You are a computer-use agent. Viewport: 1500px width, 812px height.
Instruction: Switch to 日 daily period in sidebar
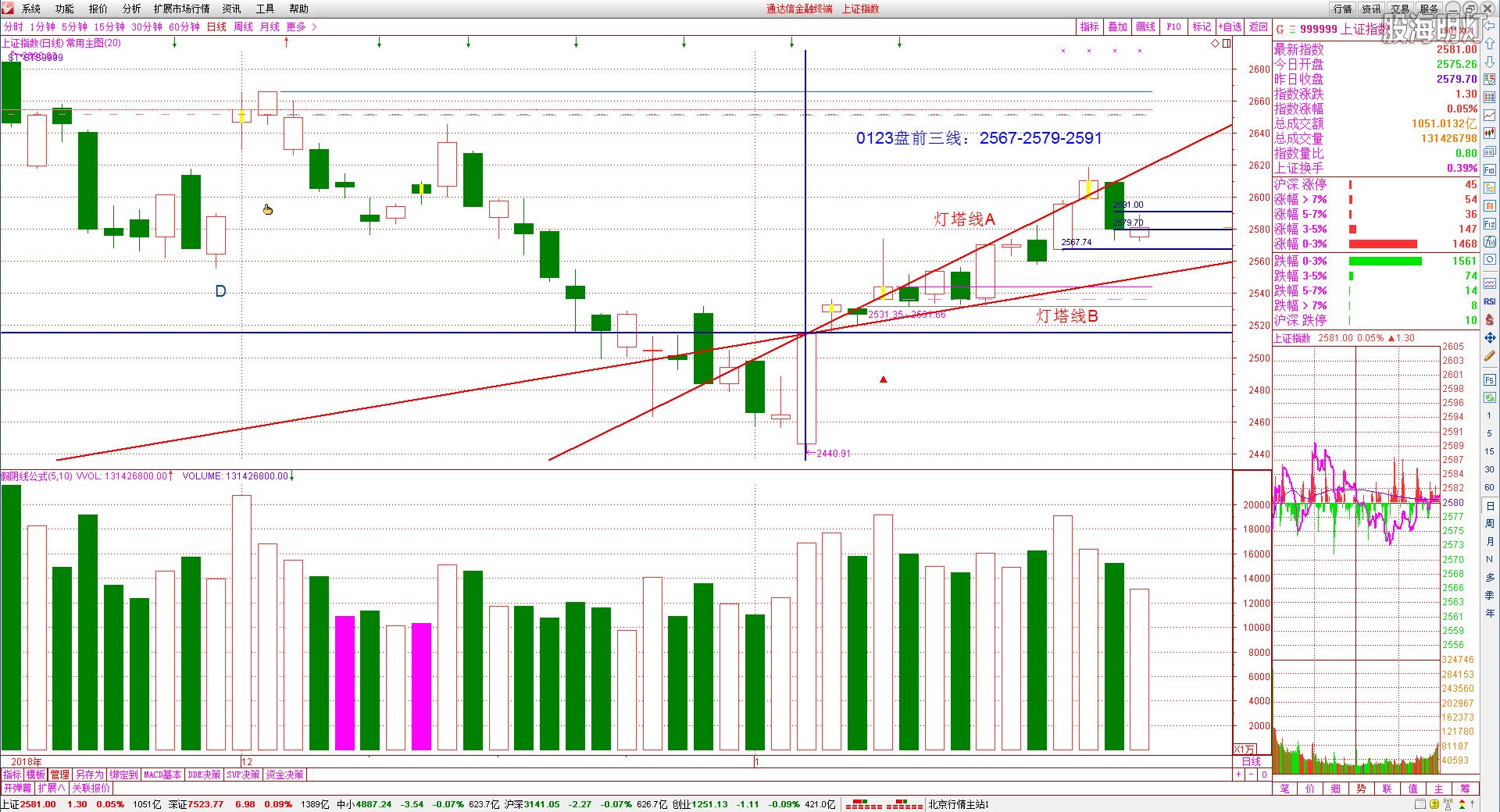click(x=1490, y=506)
